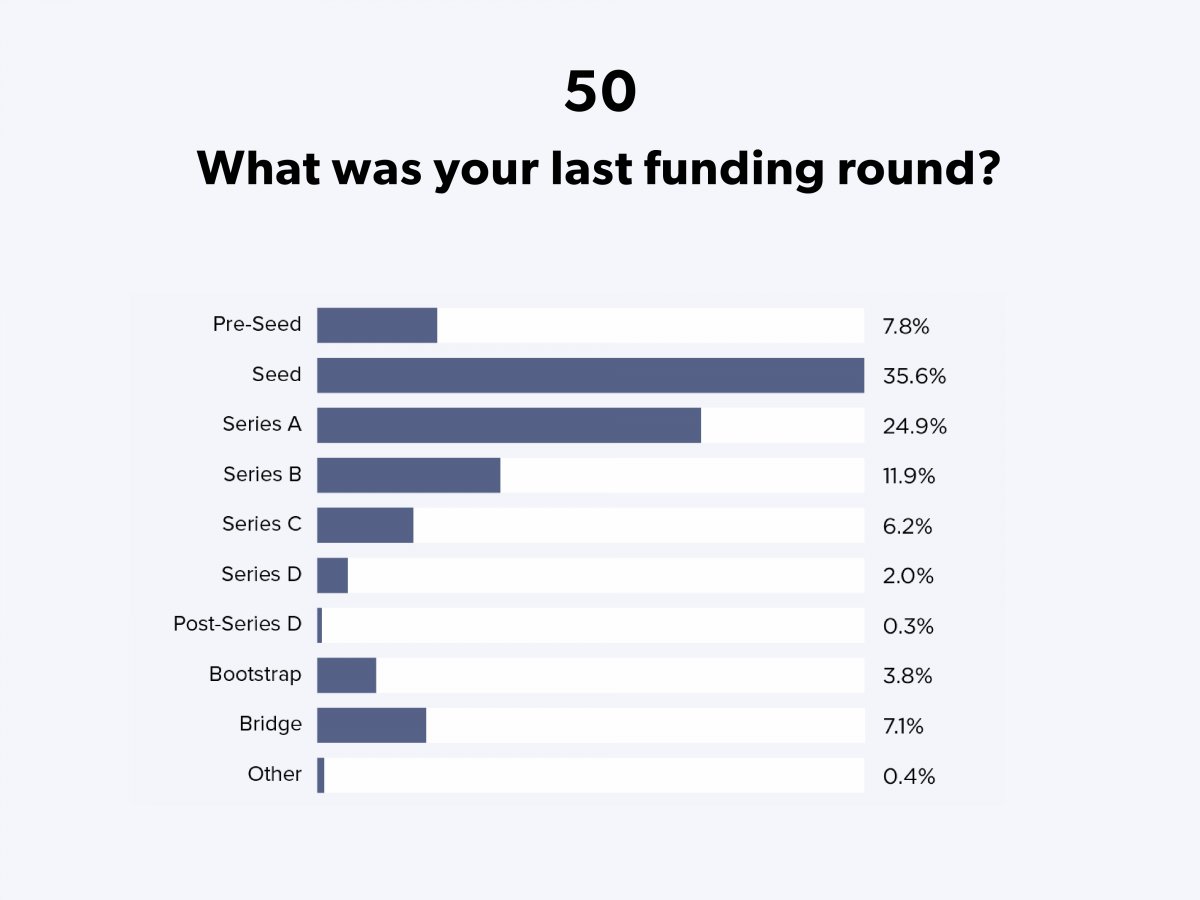Click the Post-Series D label
Screen dimensions: 1200x900
click(x=237, y=624)
